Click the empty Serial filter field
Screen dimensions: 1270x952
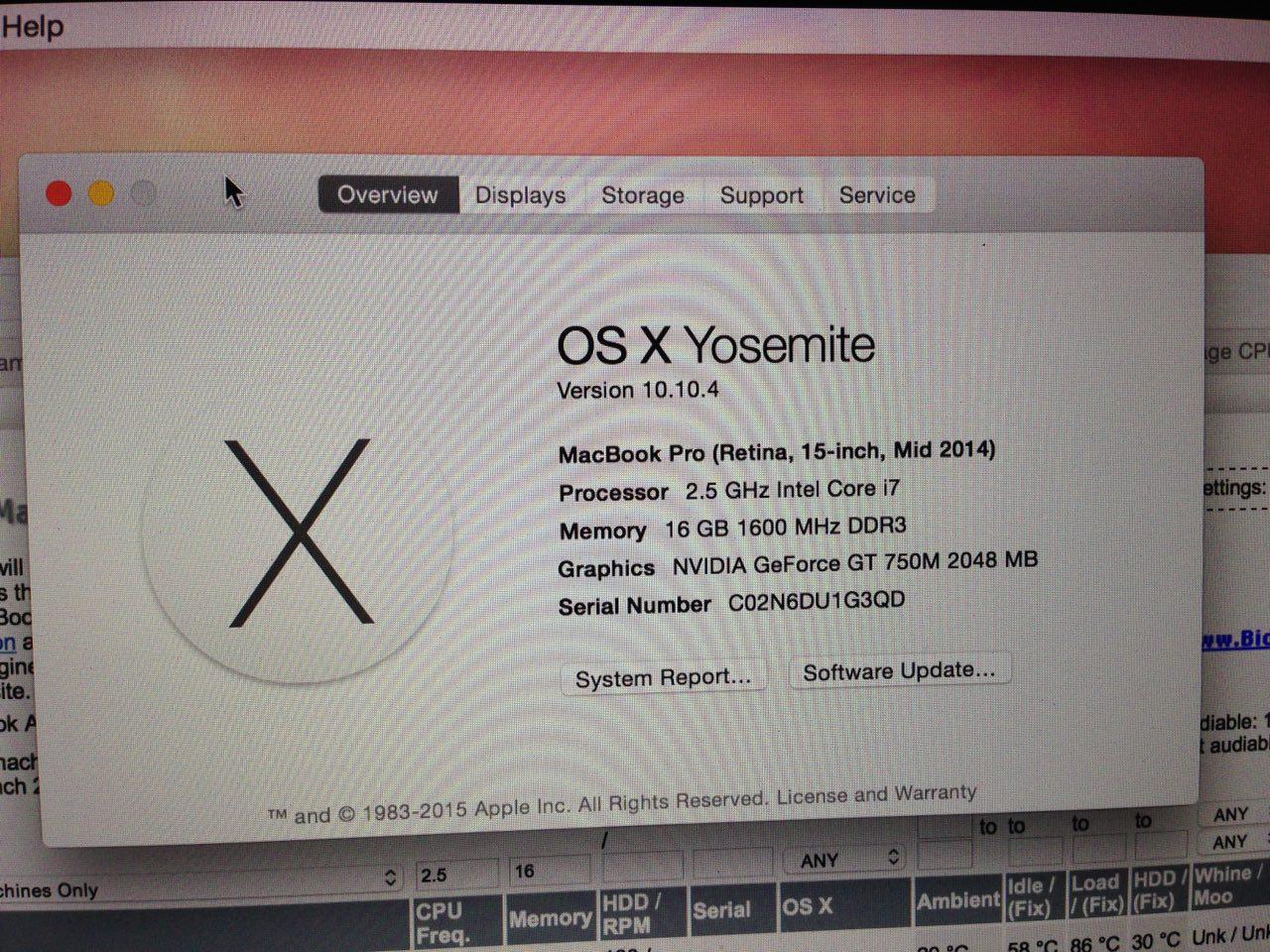point(732,865)
